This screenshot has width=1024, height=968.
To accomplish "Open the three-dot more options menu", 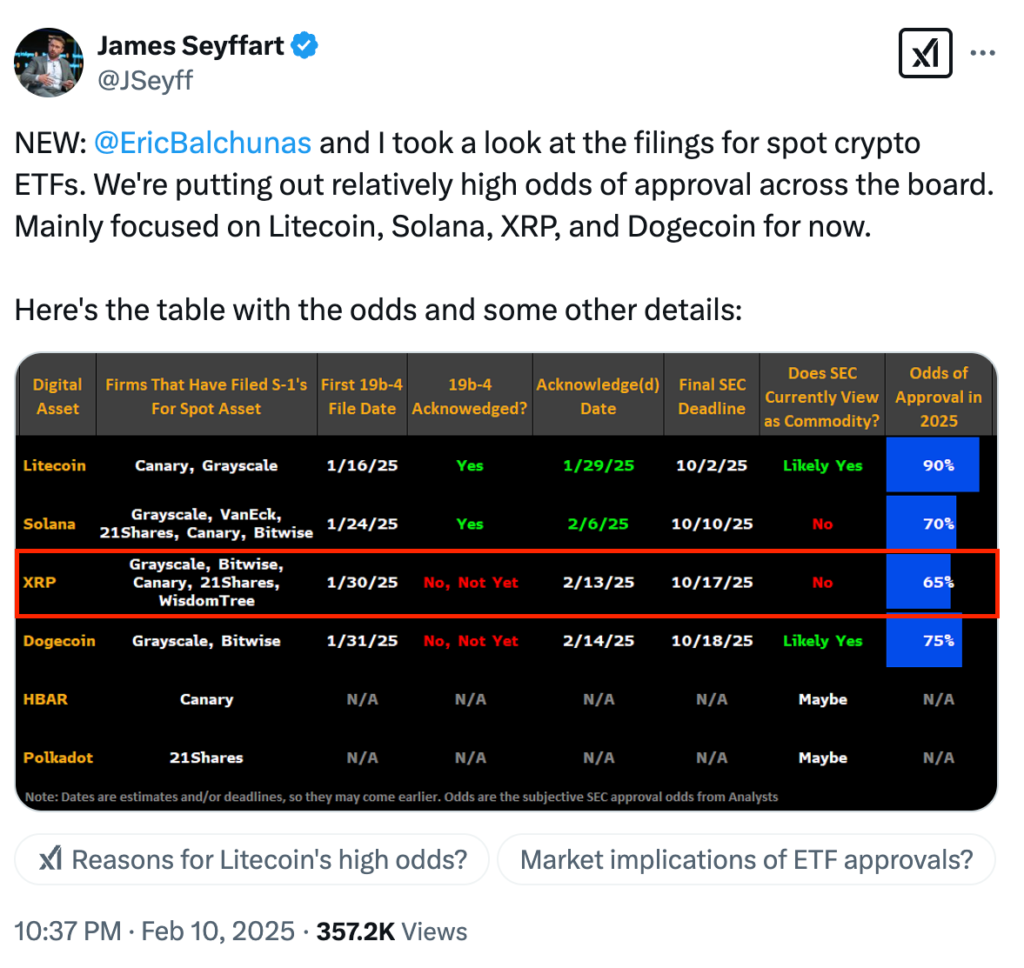I will point(984,52).
